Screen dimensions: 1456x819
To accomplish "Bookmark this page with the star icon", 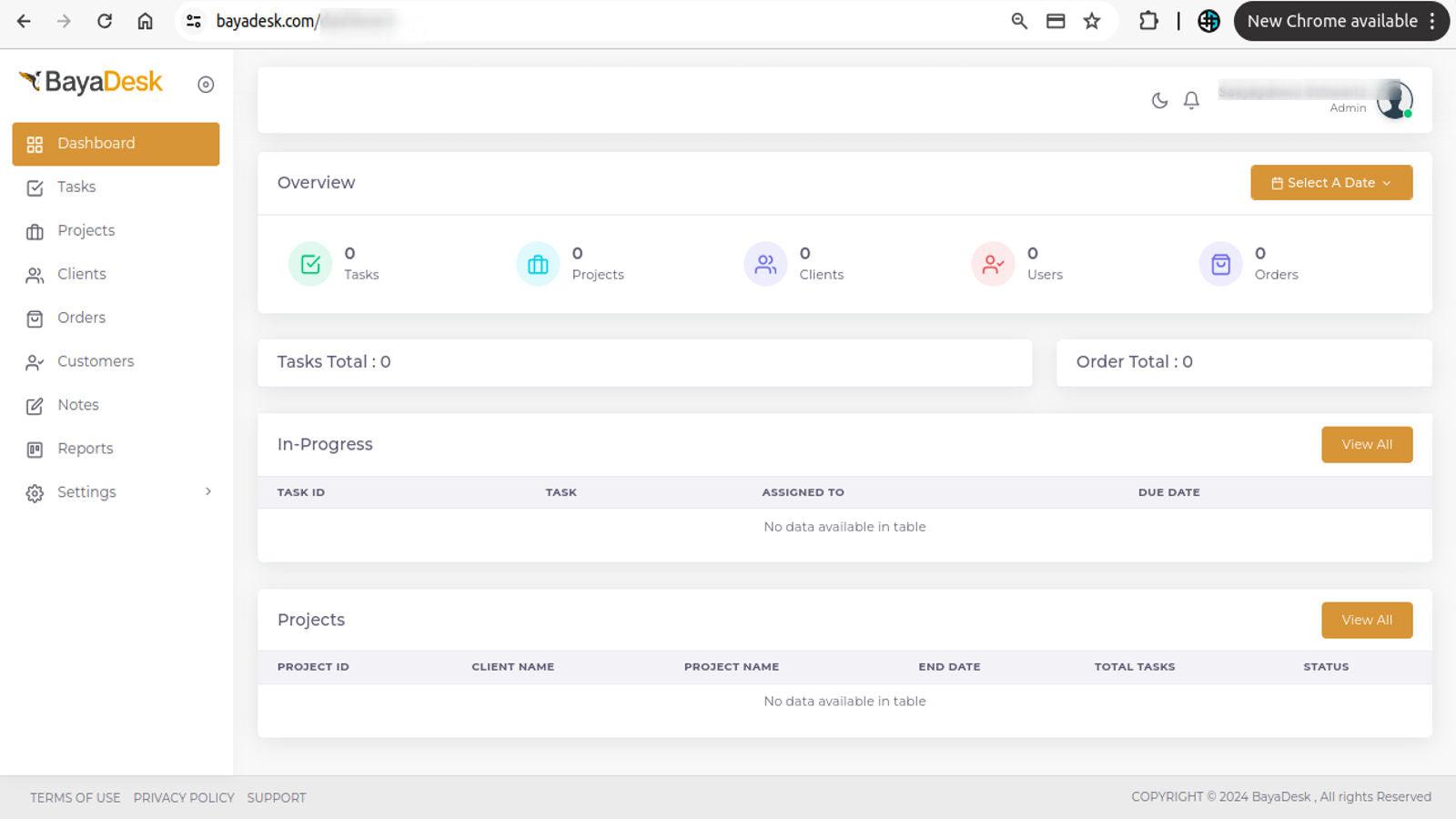I will tap(1092, 21).
